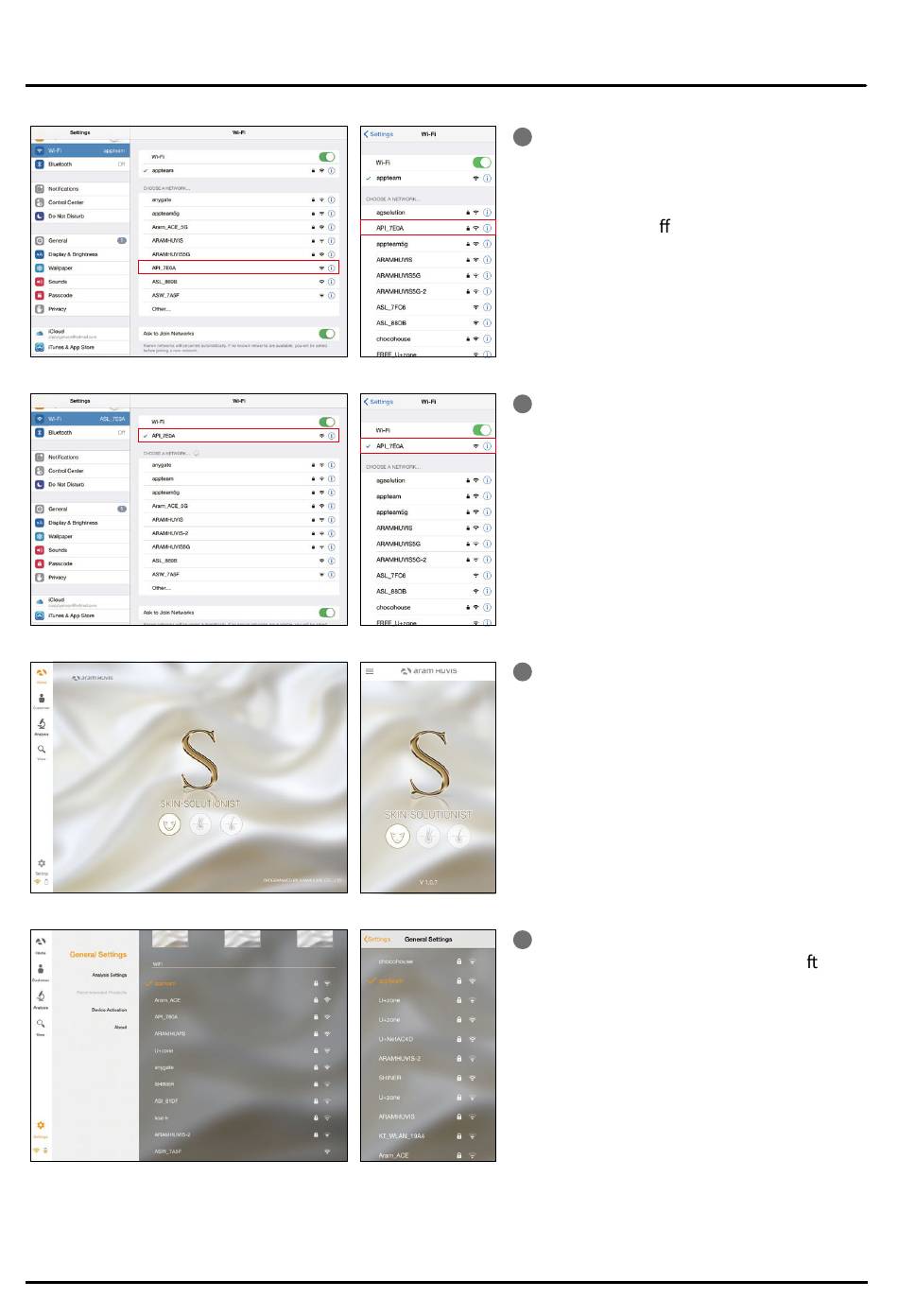Go back to Settings in phone General Settings screen
Screen dimensions: 898x1316
click(377, 940)
